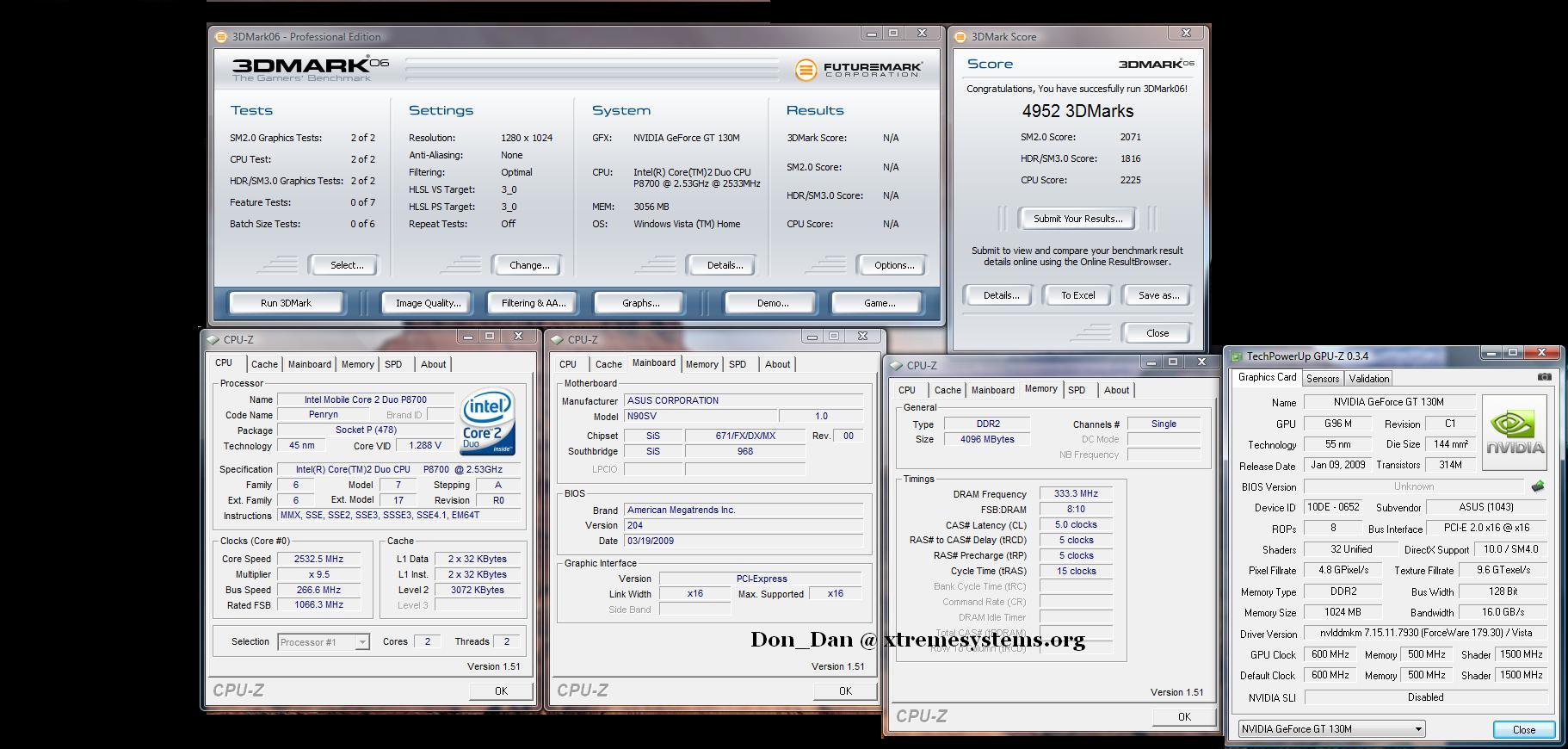
Task: Click the Futuremark Corporation logo
Action: pyautogui.click(x=859, y=69)
